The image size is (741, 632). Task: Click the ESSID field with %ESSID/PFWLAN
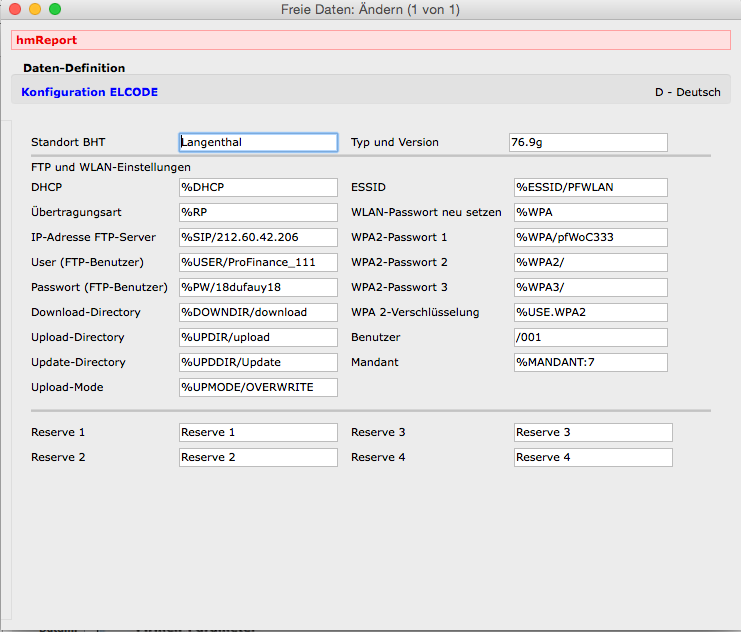tap(590, 187)
